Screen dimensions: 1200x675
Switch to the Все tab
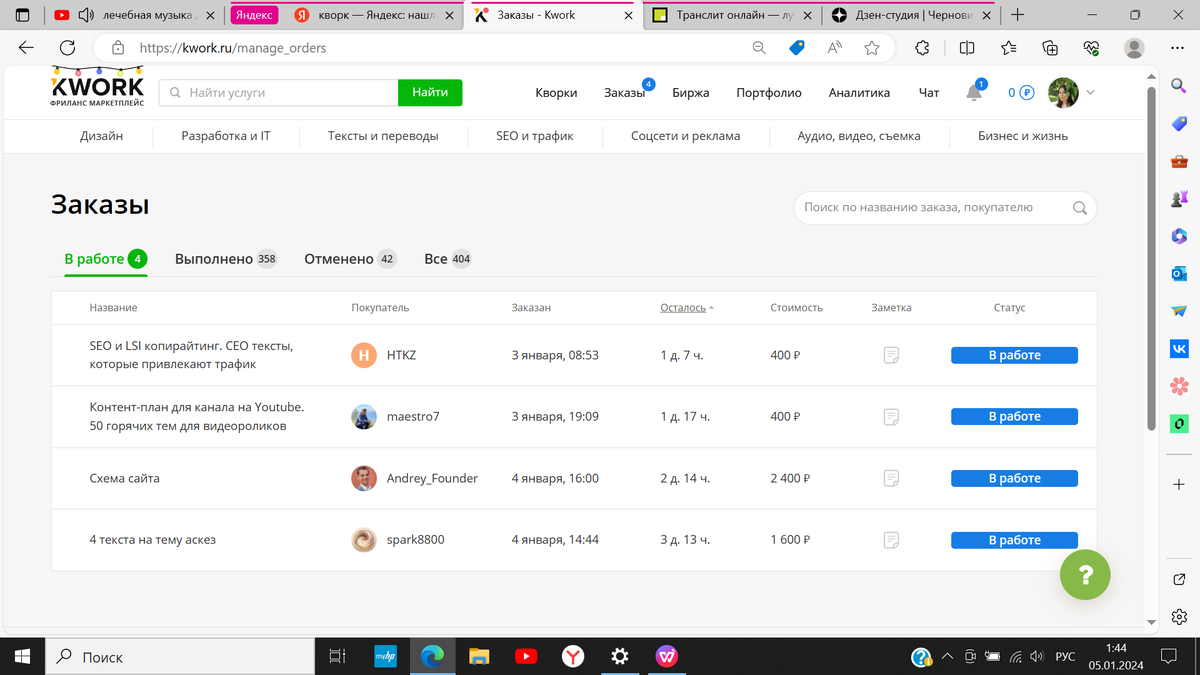coord(447,259)
